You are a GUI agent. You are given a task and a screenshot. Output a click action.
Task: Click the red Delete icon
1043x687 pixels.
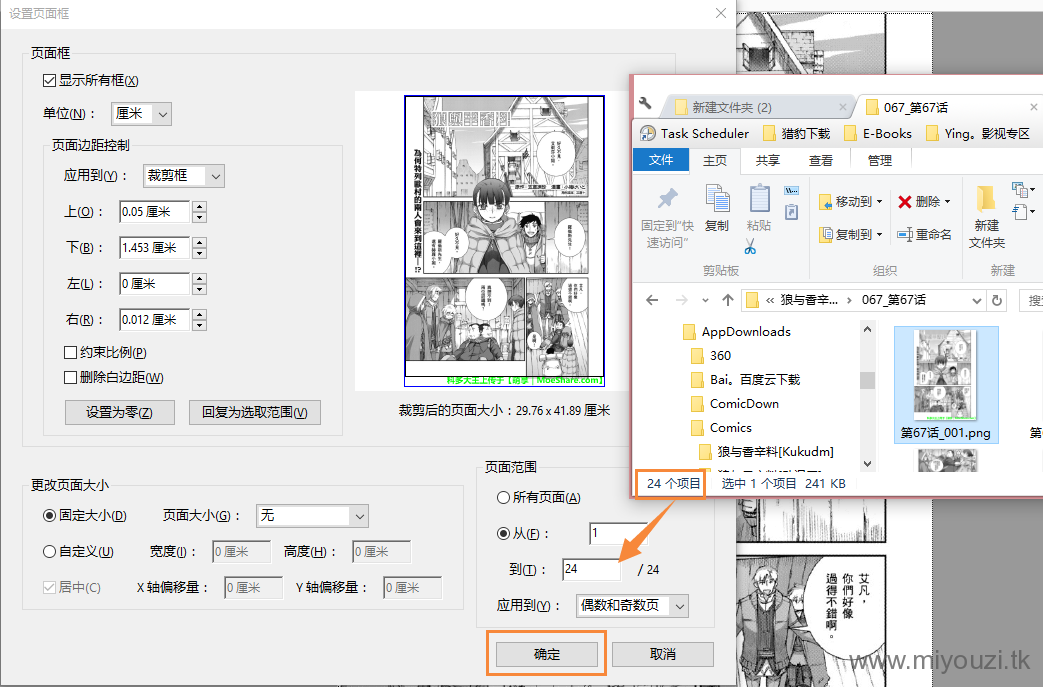(x=905, y=202)
